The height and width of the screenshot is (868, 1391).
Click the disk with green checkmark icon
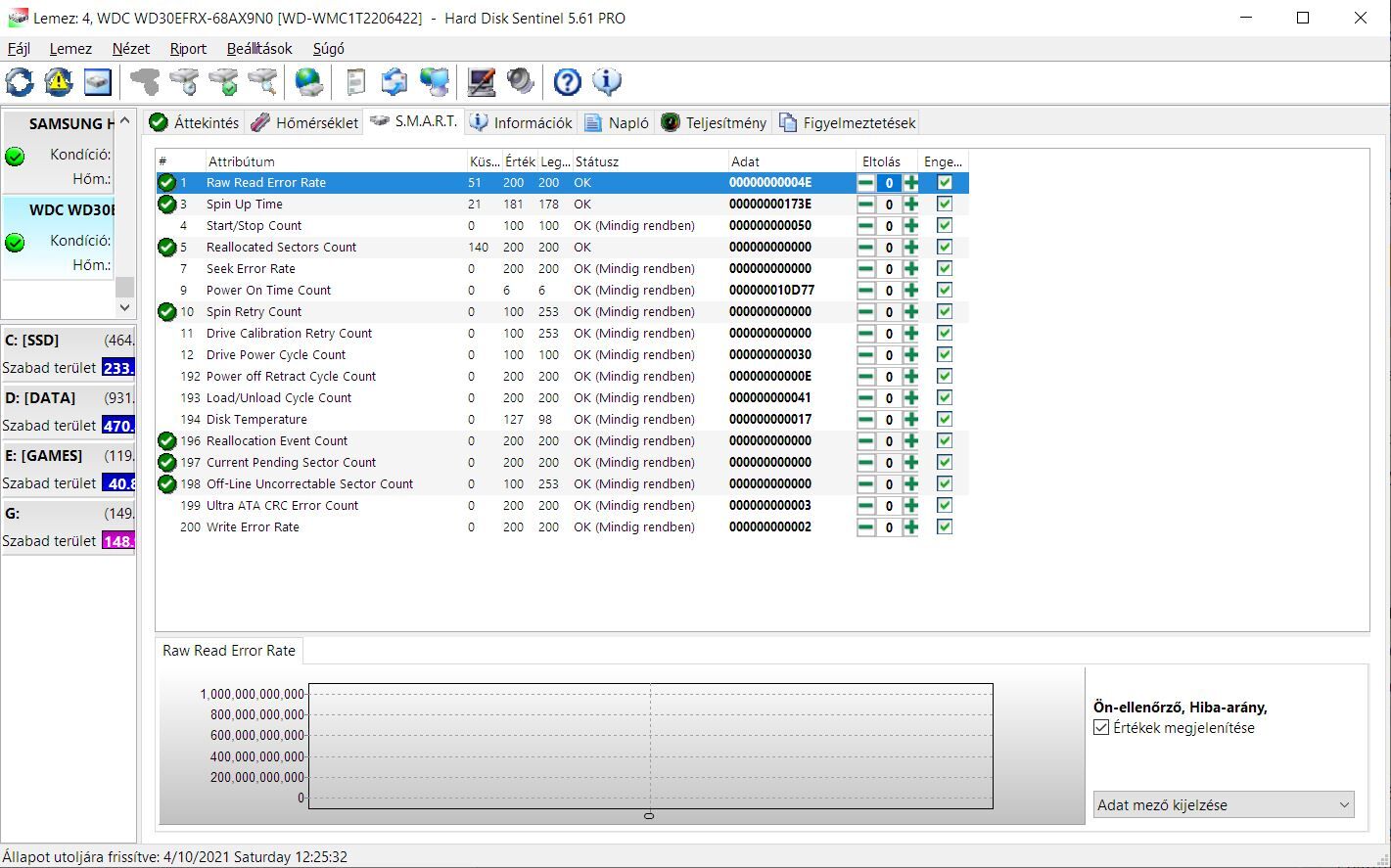tap(223, 81)
